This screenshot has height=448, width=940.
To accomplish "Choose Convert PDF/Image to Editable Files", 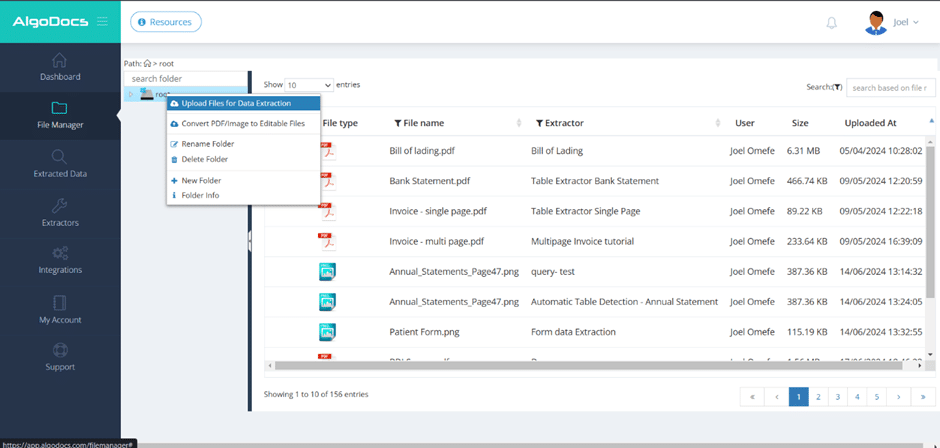I will [x=242, y=123].
